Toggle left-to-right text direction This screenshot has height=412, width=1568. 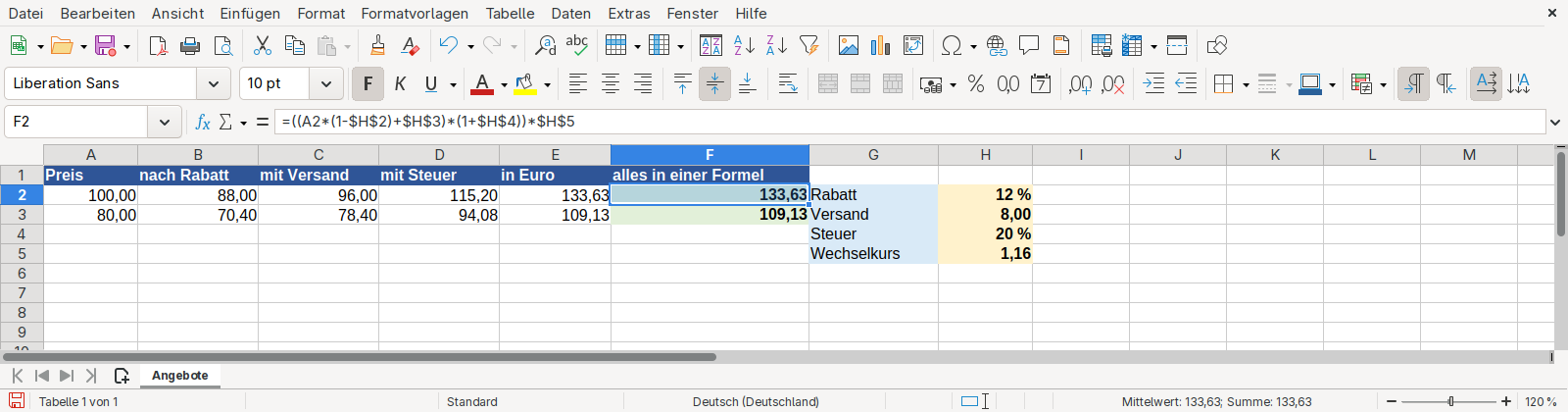pos(1413,84)
